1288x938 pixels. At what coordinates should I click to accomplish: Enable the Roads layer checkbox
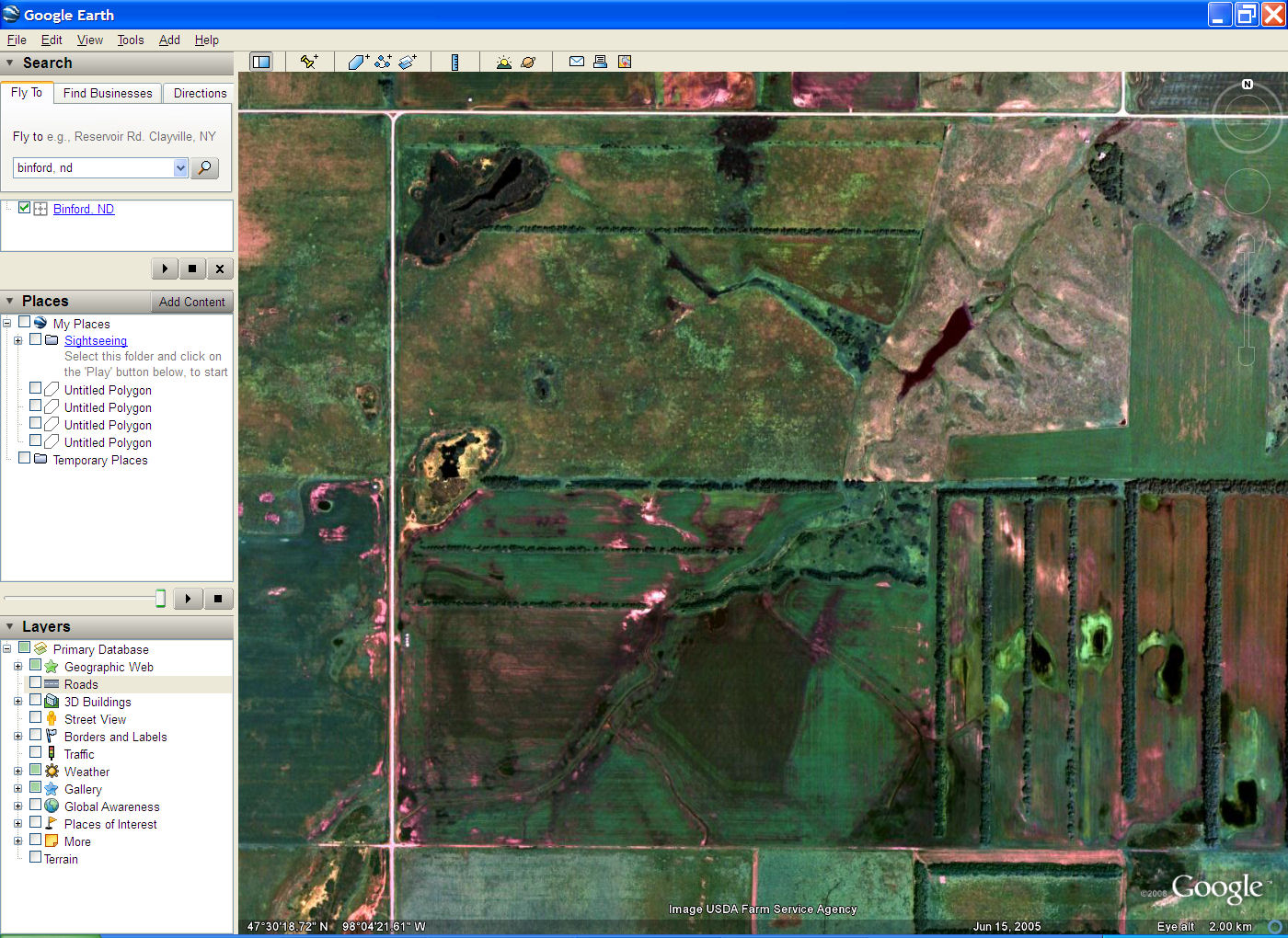35,683
